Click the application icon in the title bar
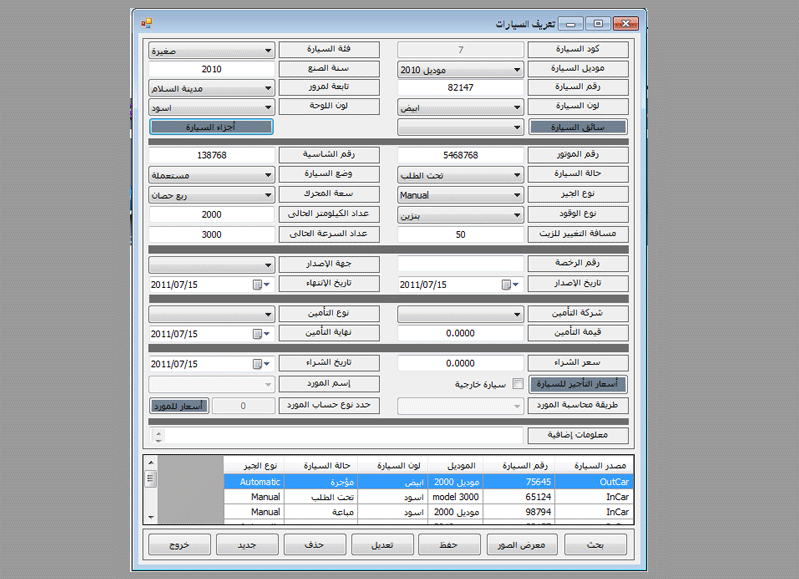 pyautogui.click(x=147, y=23)
